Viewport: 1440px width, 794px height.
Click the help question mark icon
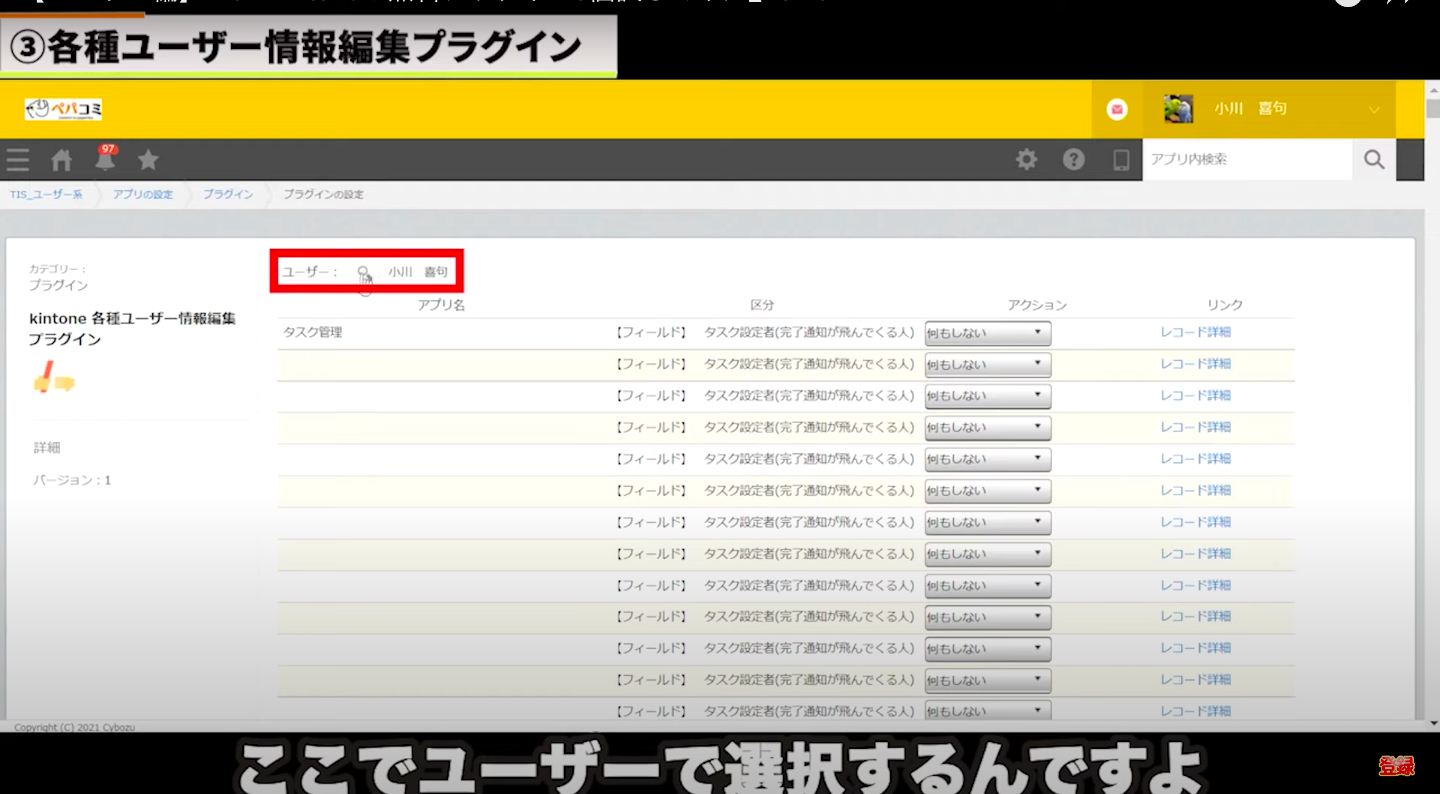click(x=1073, y=160)
